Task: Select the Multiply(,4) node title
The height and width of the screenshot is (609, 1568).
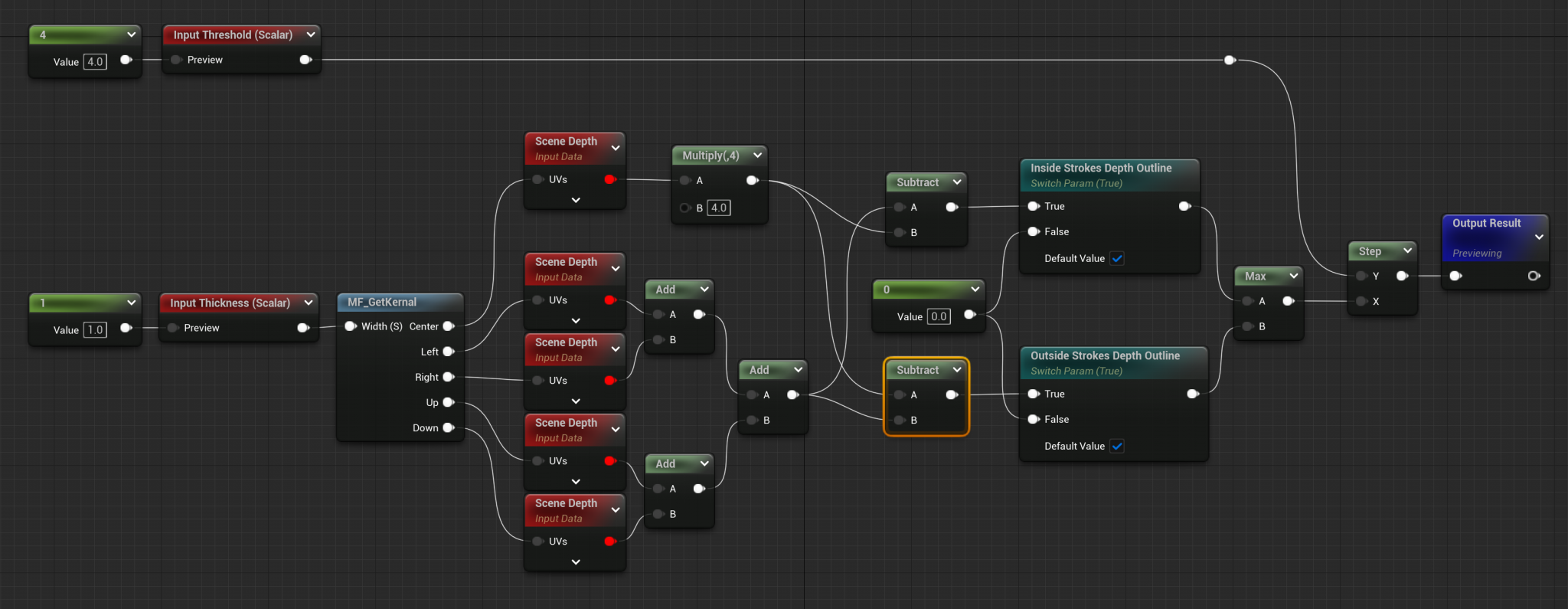Action: [710, 156]
